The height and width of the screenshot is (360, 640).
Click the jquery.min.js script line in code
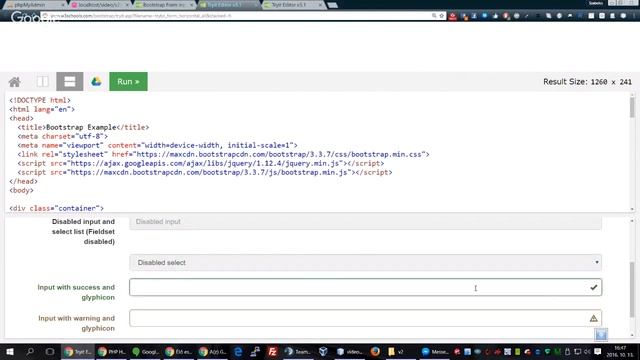click(200, 163)
